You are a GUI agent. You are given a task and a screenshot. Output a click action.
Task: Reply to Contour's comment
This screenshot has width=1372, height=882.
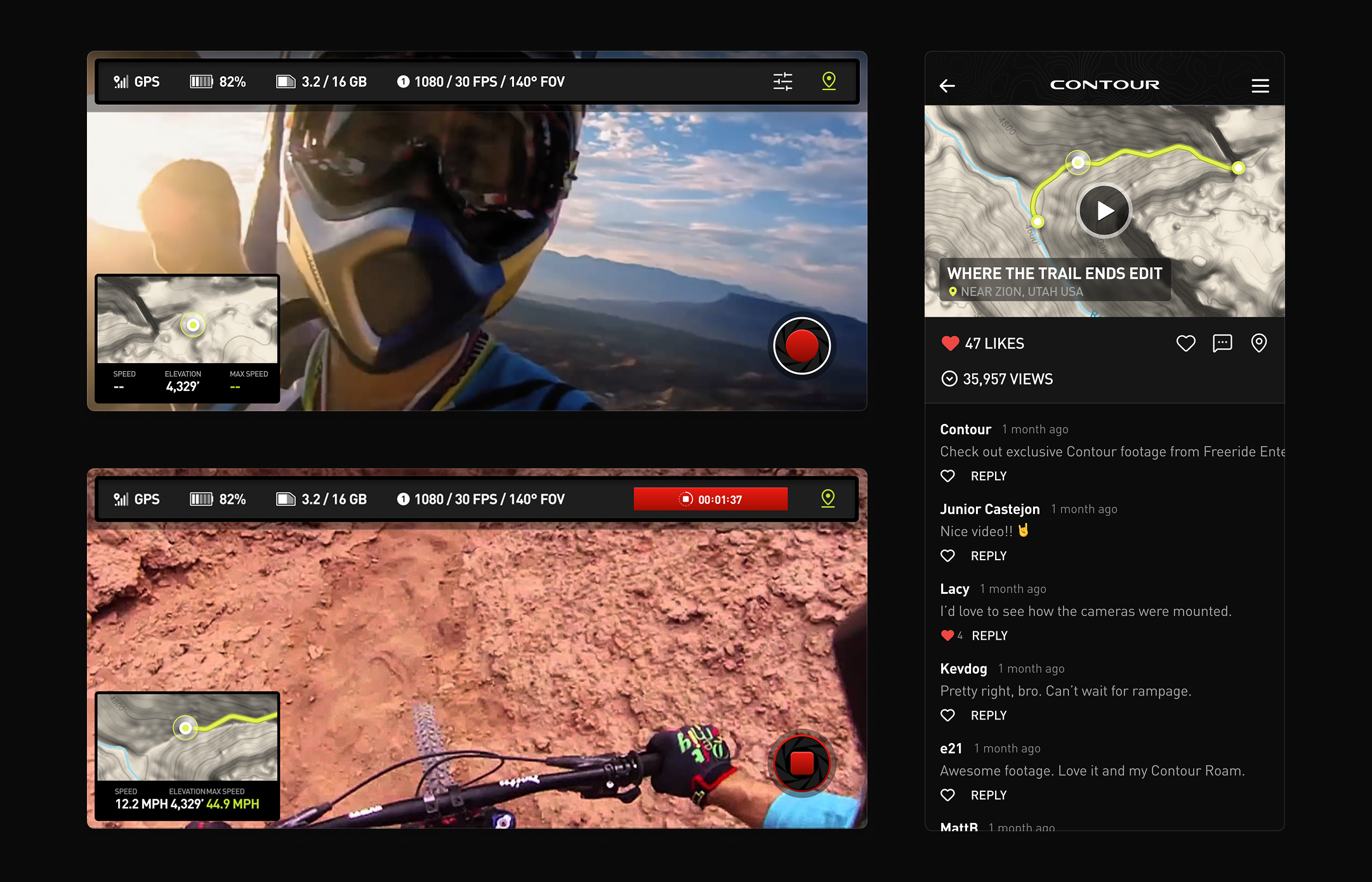(x=989, y=476)
